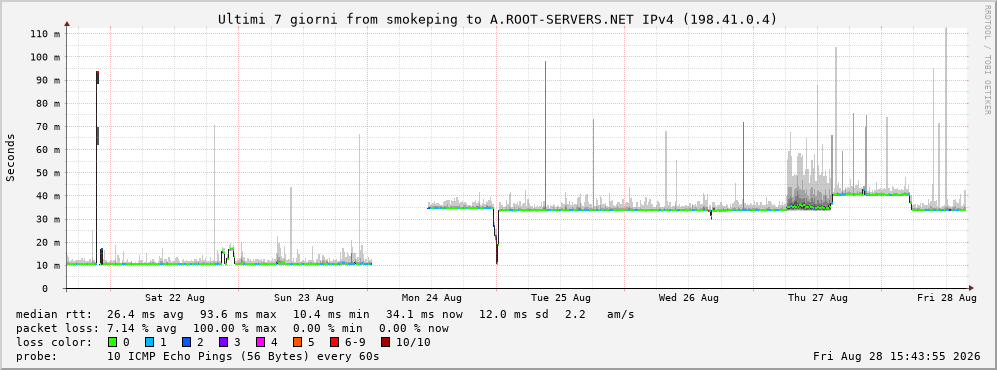The height and width of the screenshot is (370, 997).
Task: Click the Sat 22 Aug axis label
Action: pos(175,298)
